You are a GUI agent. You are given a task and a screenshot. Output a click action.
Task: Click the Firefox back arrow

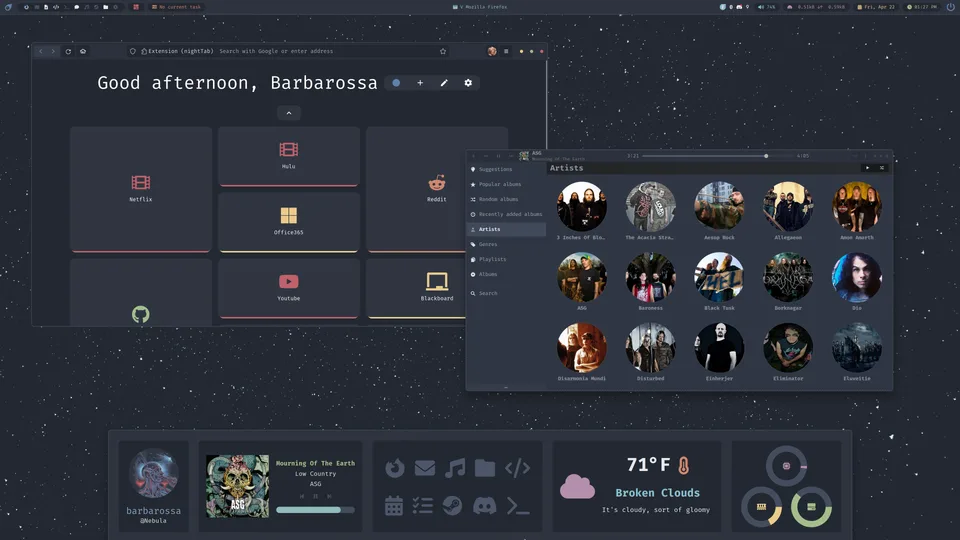coord(41,51)
